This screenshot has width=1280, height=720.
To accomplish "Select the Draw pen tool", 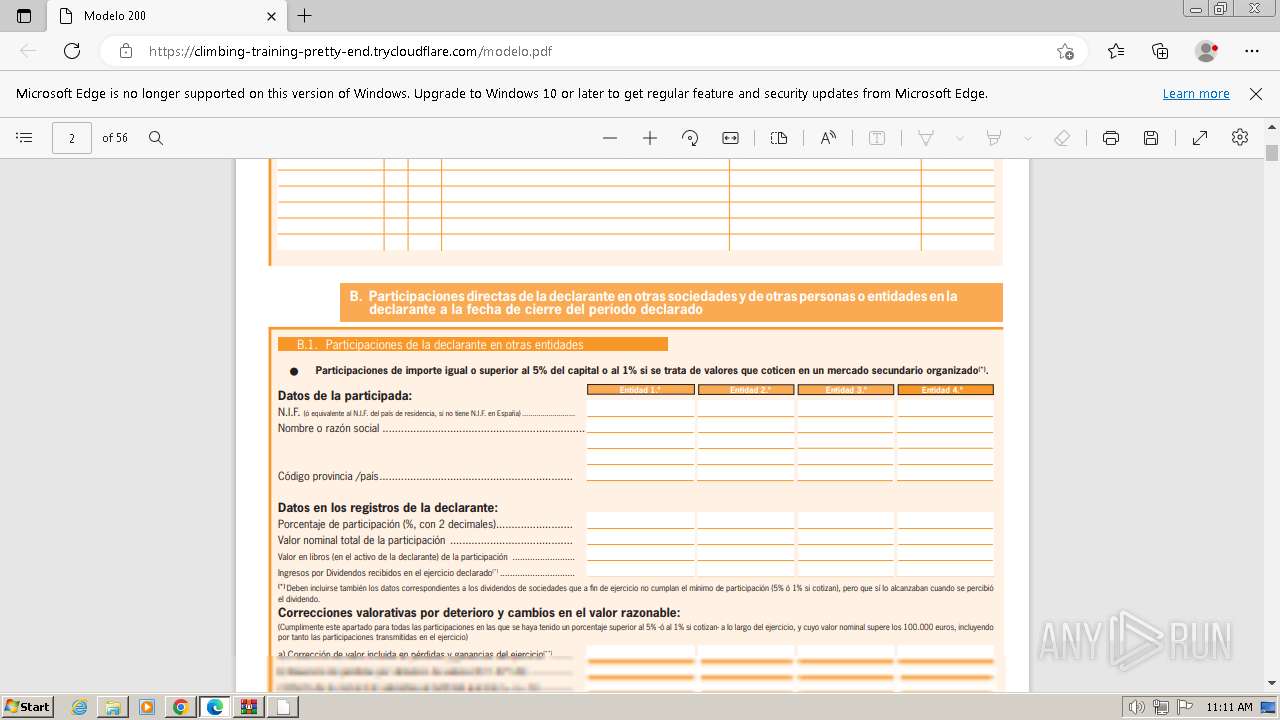I will [926, 138].
